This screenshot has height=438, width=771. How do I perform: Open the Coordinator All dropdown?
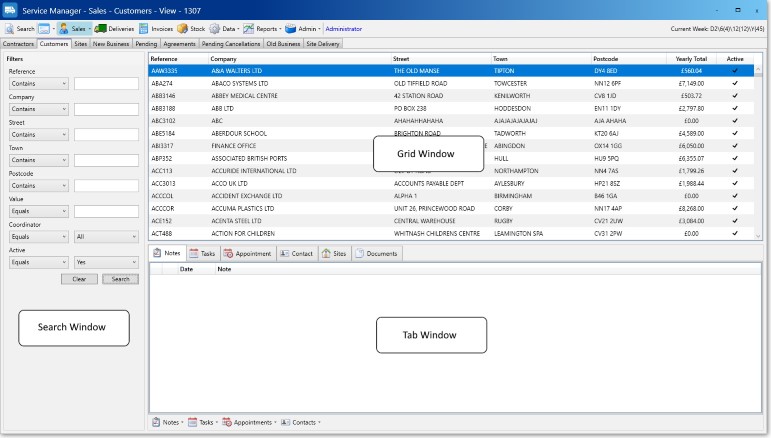coord(106,237)
